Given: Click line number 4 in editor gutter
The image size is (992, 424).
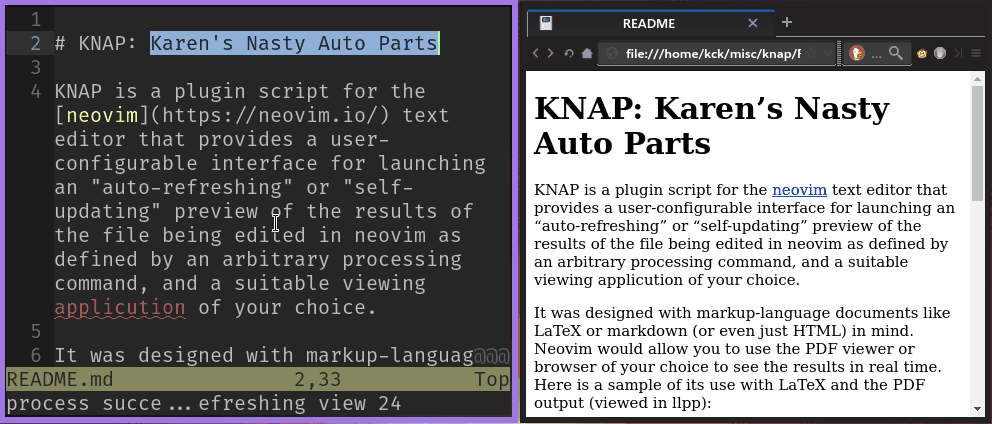Looking at the screenshot, I should click(35, 92).
